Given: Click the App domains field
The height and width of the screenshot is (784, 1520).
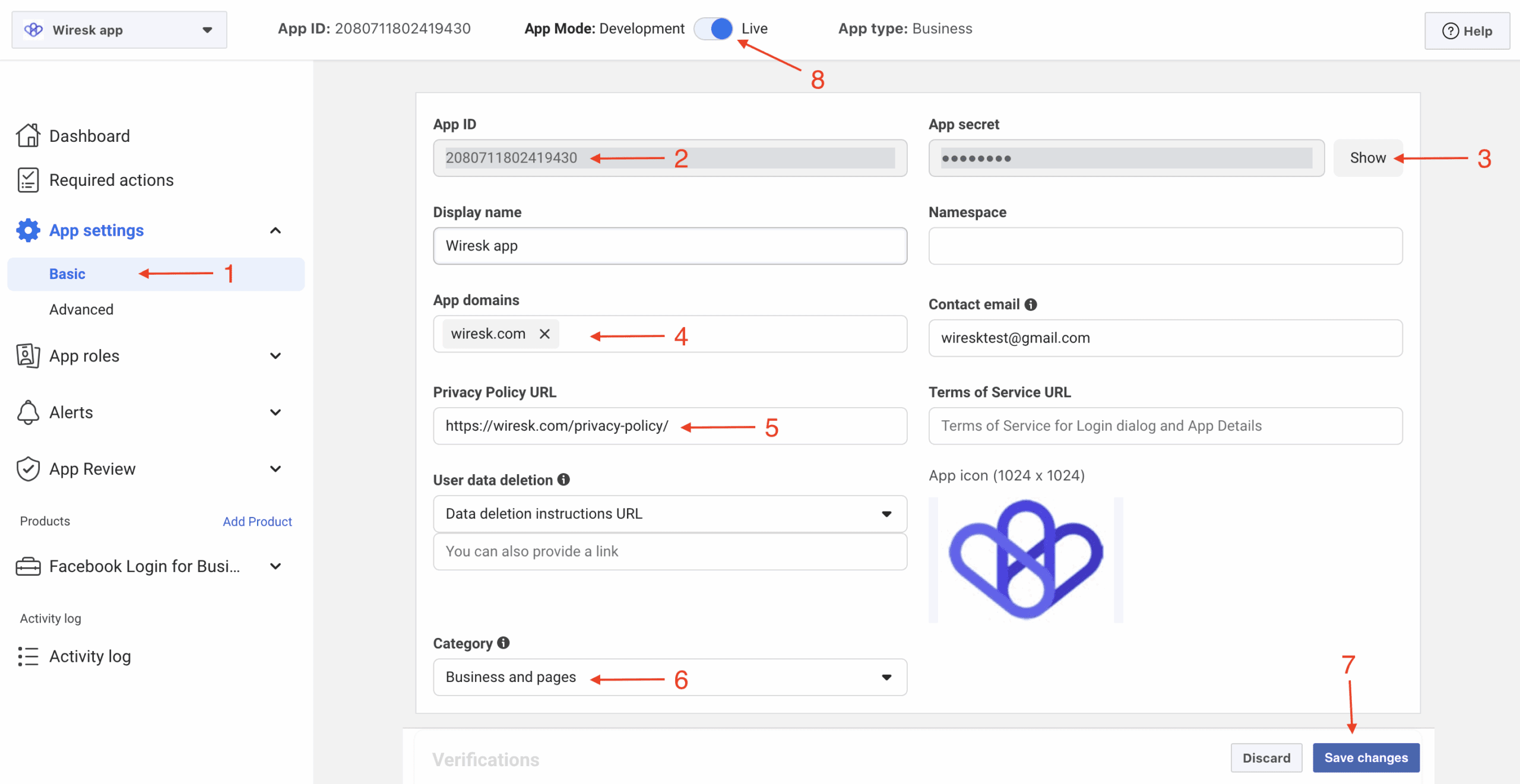Looking at the screenshot, I should 670,334.
